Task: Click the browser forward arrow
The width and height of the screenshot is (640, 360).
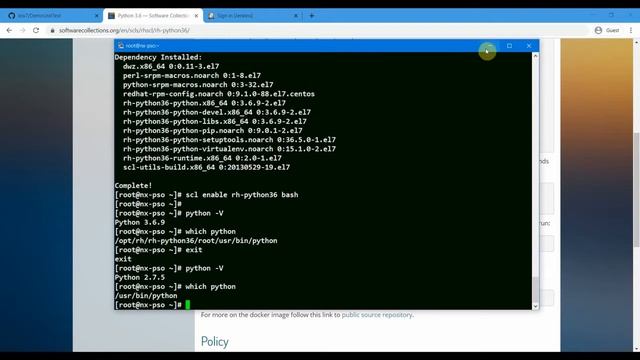Action: point(22,30)
